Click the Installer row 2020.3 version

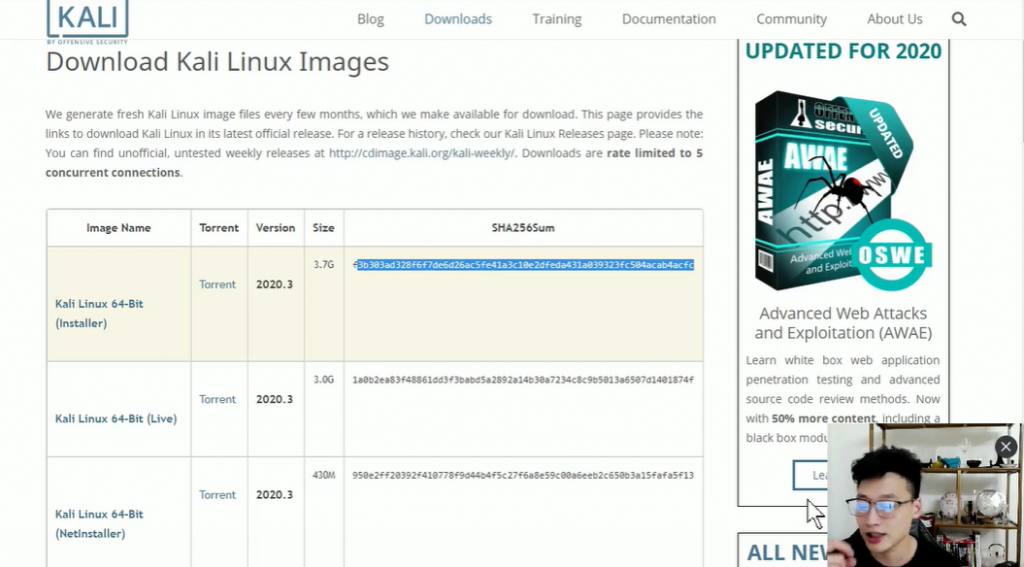coord(274,284)
